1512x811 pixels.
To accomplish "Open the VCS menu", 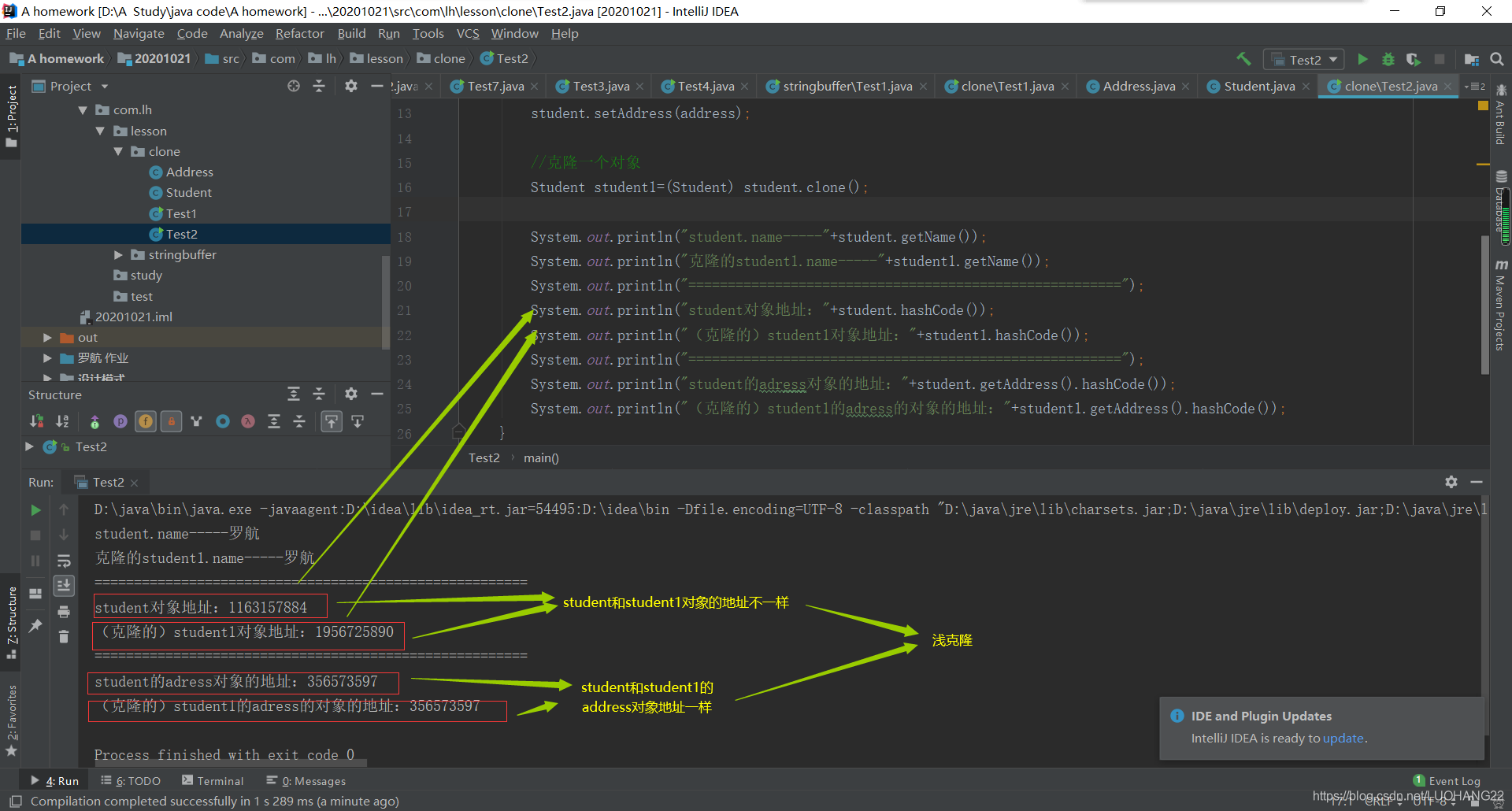I will point(468,34).
